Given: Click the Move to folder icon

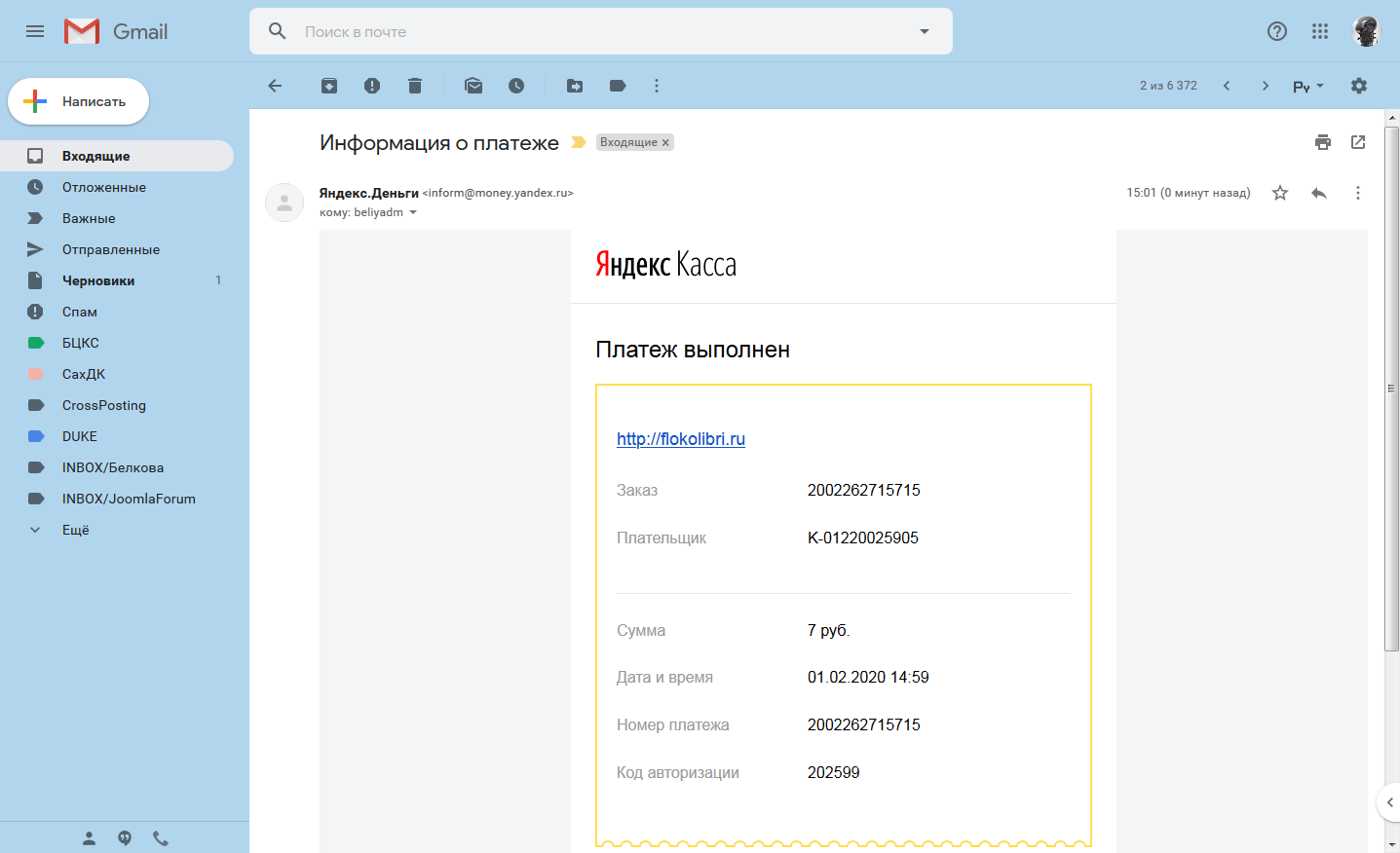Looking at the screenshot, I should [x=575, y=86].
